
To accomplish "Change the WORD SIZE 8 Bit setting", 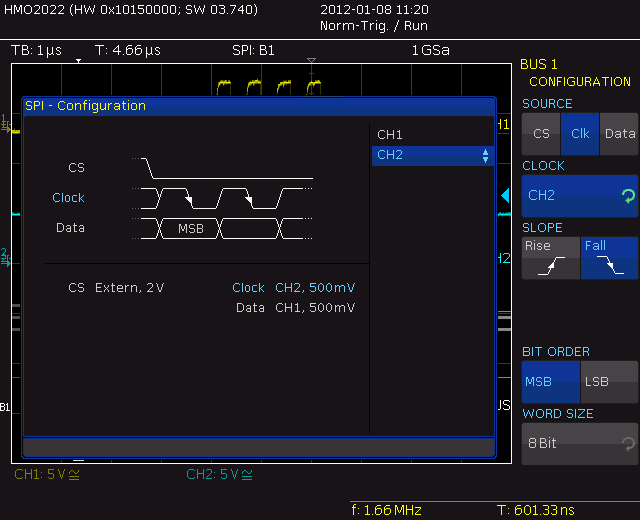I will click(x=579, y=443).
